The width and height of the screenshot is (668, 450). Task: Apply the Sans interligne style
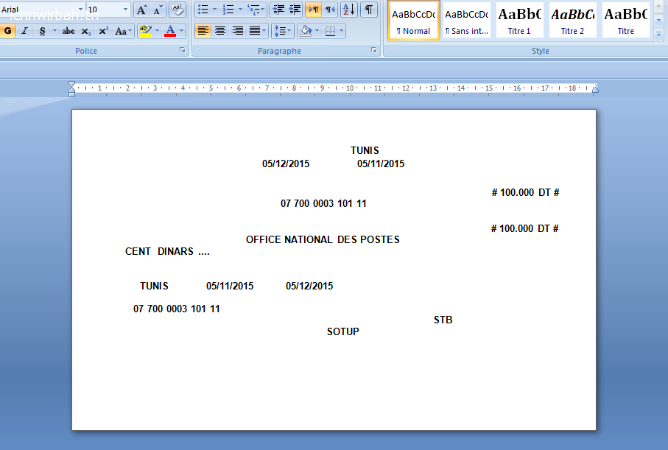(466, 20)
